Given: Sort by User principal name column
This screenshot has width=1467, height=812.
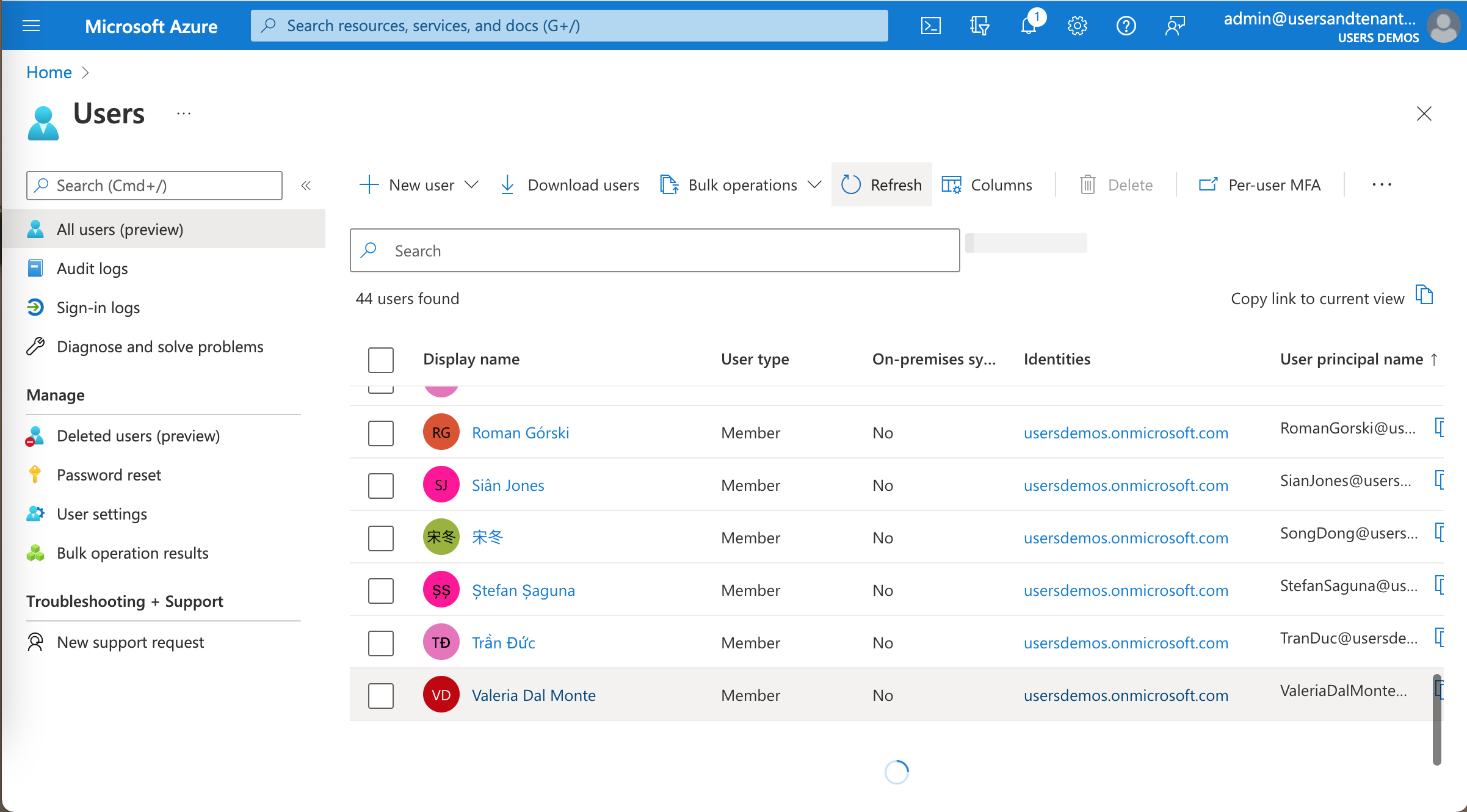Looking at the screenshot, I should tap(1359, 359).
